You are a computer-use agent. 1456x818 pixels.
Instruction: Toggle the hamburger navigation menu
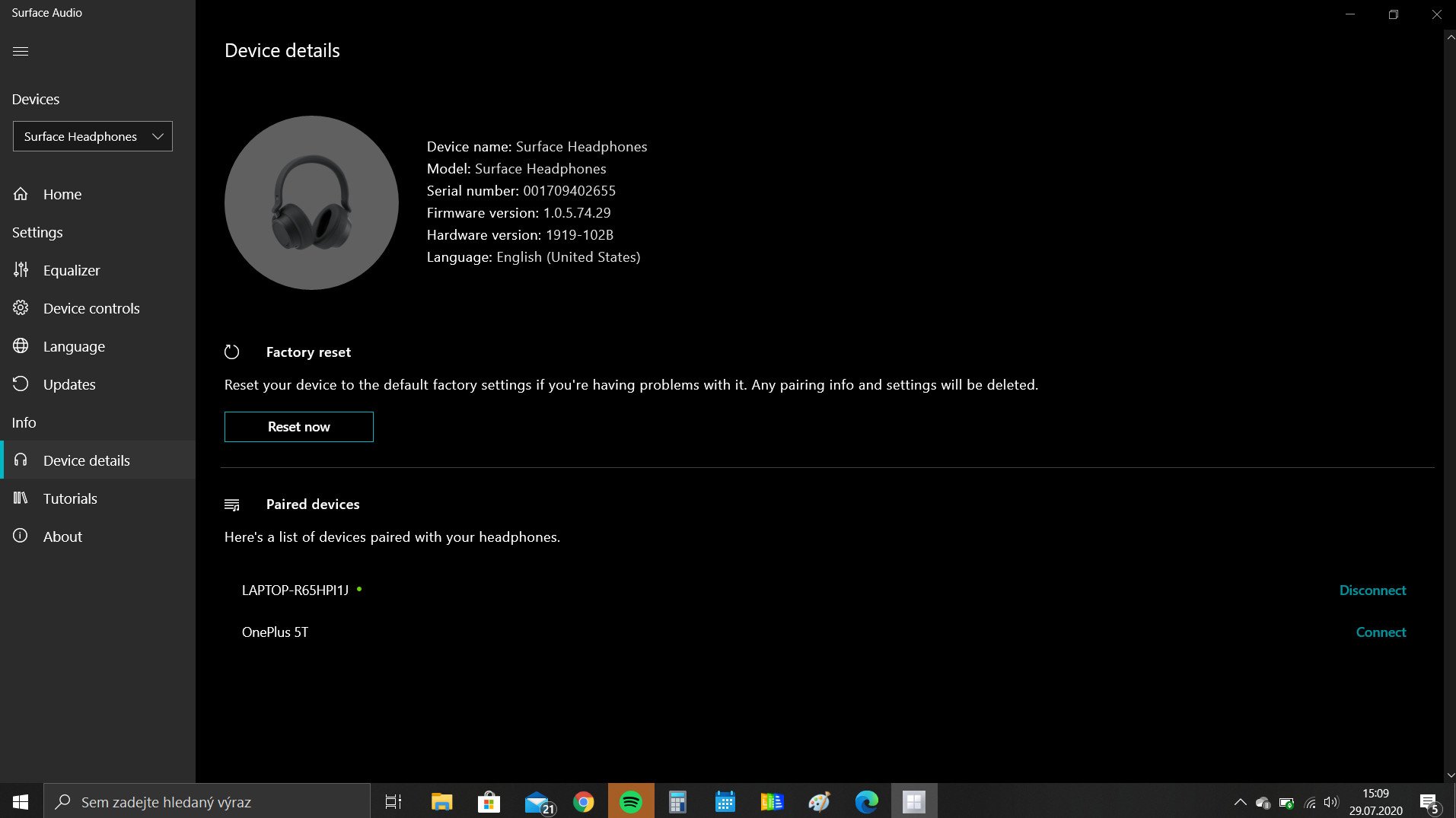click(x=21, y=51)
